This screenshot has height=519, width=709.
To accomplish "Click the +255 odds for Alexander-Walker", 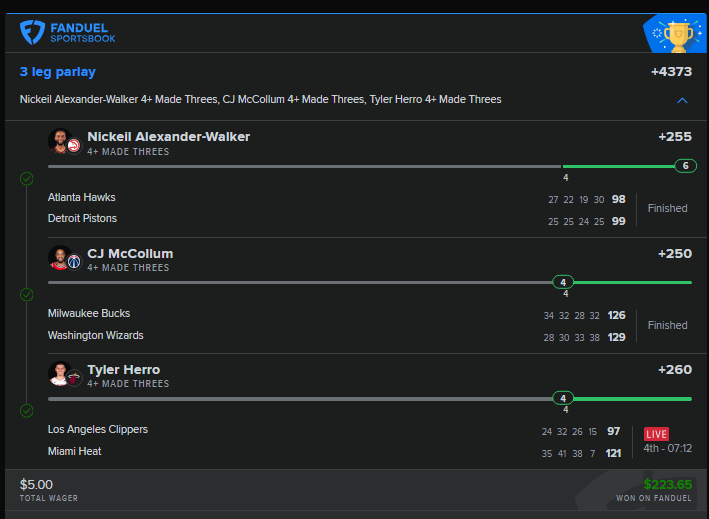I will coord(675,137).
